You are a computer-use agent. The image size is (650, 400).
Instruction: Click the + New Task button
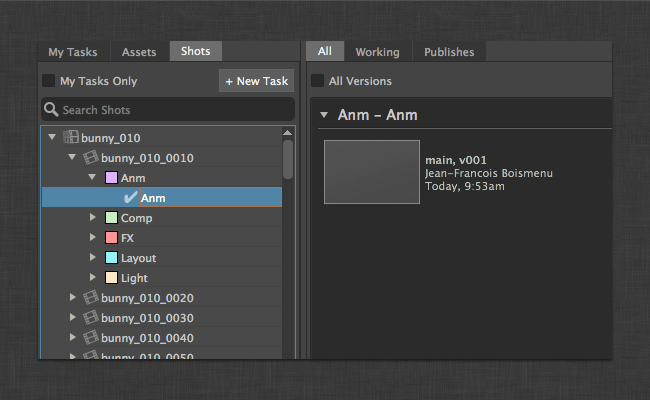pos(256,81)
